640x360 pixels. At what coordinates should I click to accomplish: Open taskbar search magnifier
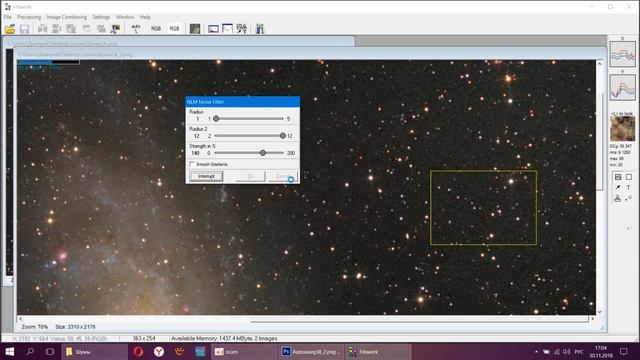point(30,351)
